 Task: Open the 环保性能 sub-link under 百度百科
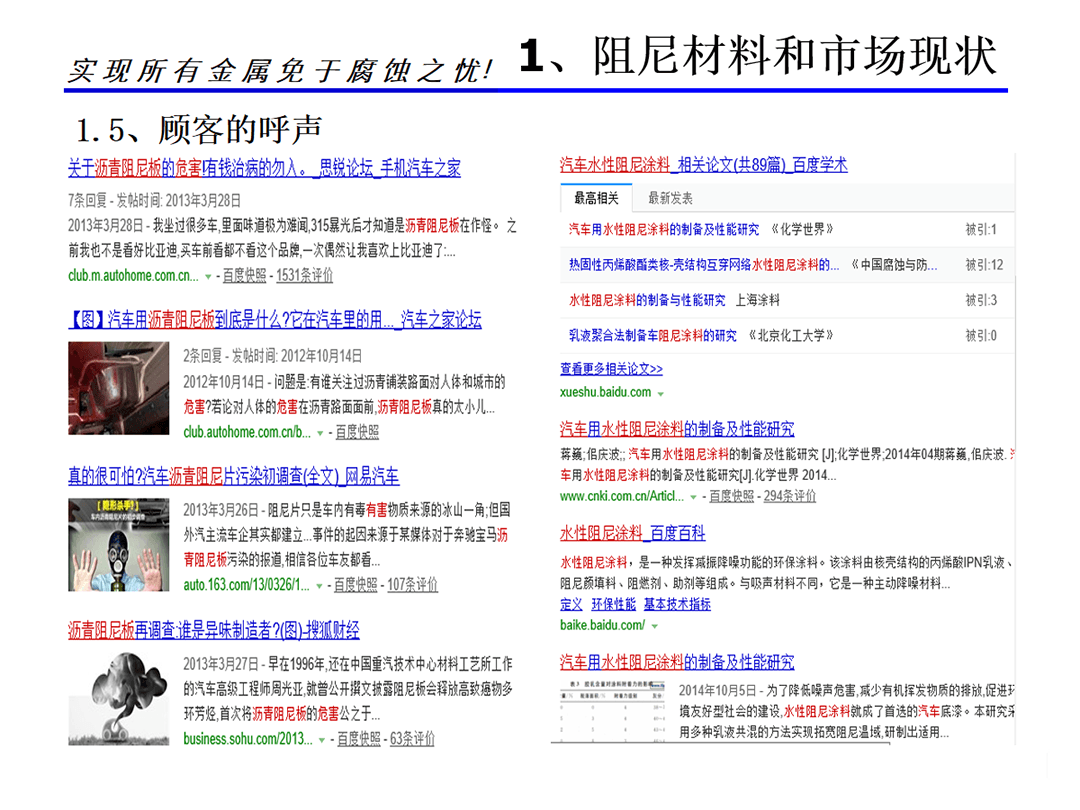point(614,604)
